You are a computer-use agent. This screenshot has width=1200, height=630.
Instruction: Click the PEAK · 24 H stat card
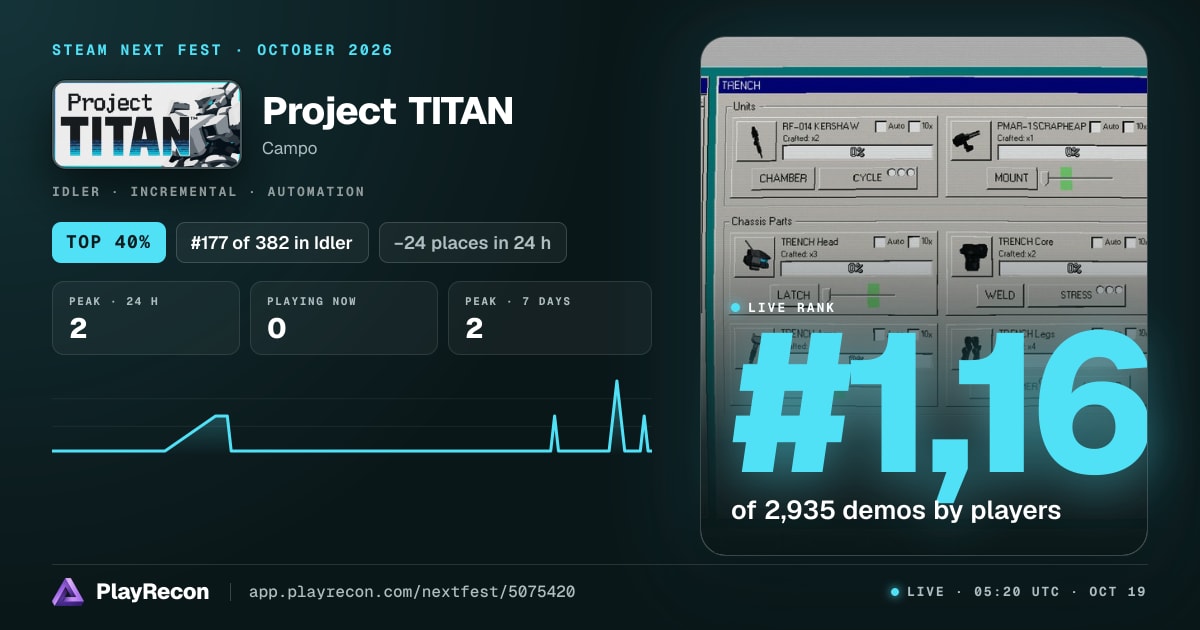[146, 318]
